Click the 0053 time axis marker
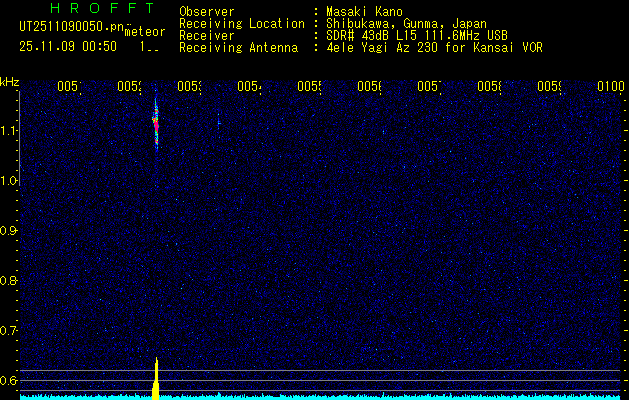Viewport: 629px width, 400px height. 189,86
